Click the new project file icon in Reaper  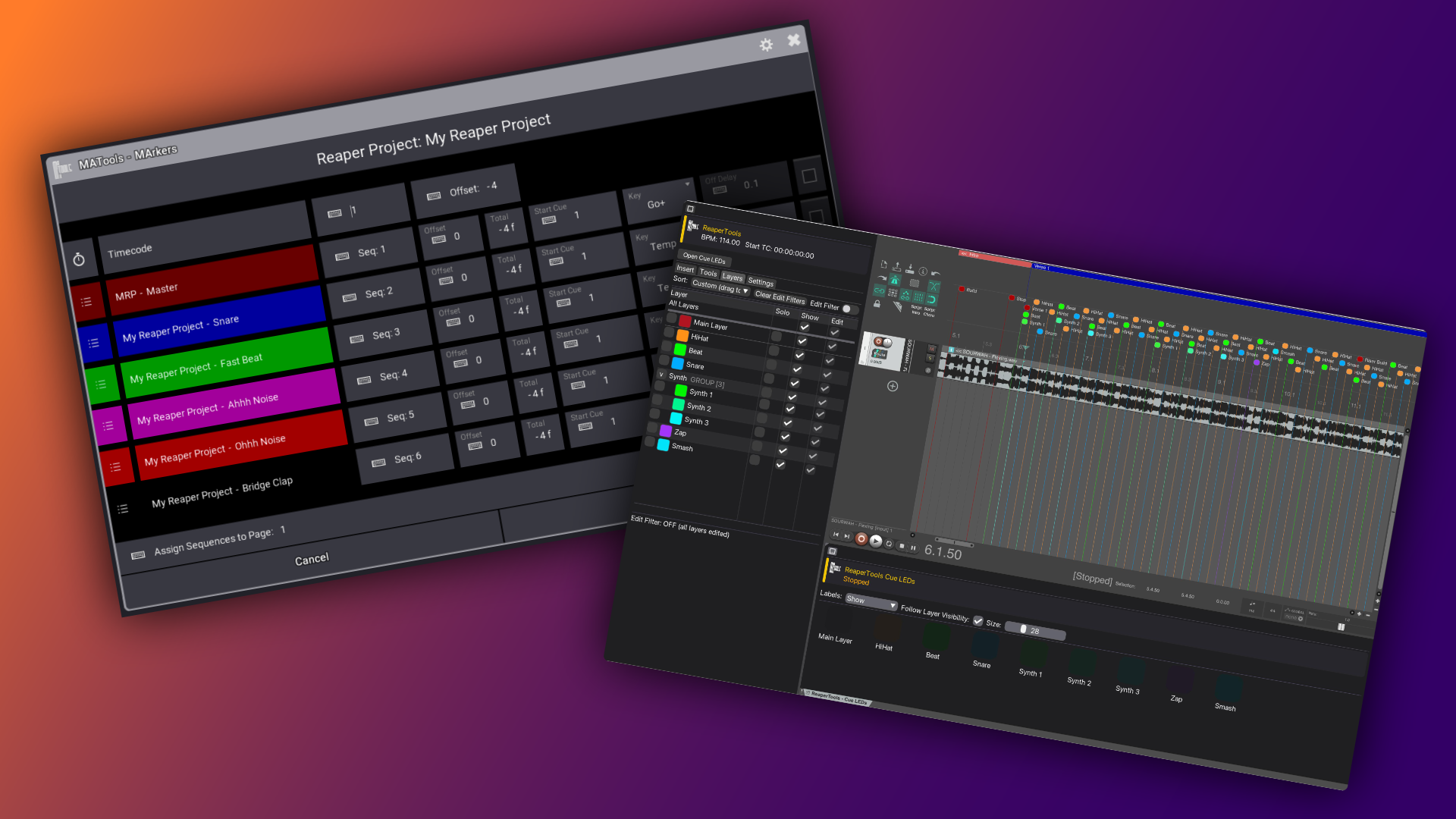[x=884, y=265]
